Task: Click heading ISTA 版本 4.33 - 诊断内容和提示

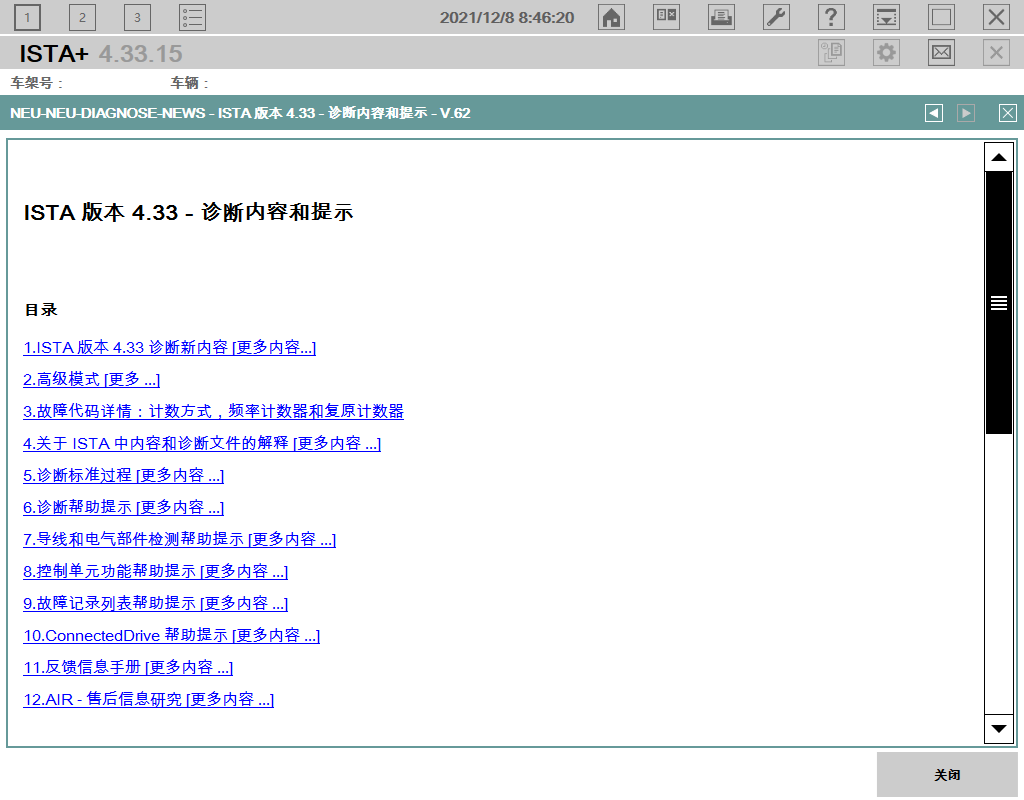Action: (188, 212)
